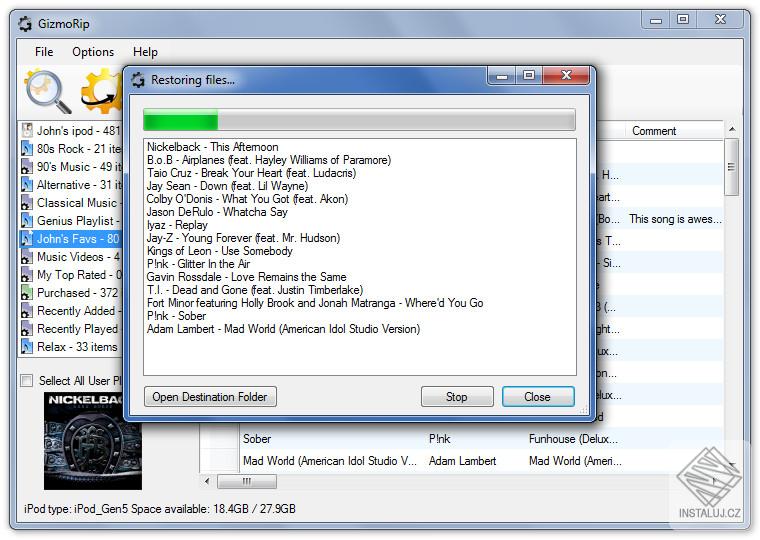This screenshot has width=760, height=540.
Task: Click the horizontal scrollbar thumb under track table
Action: [x=247, y=481]
